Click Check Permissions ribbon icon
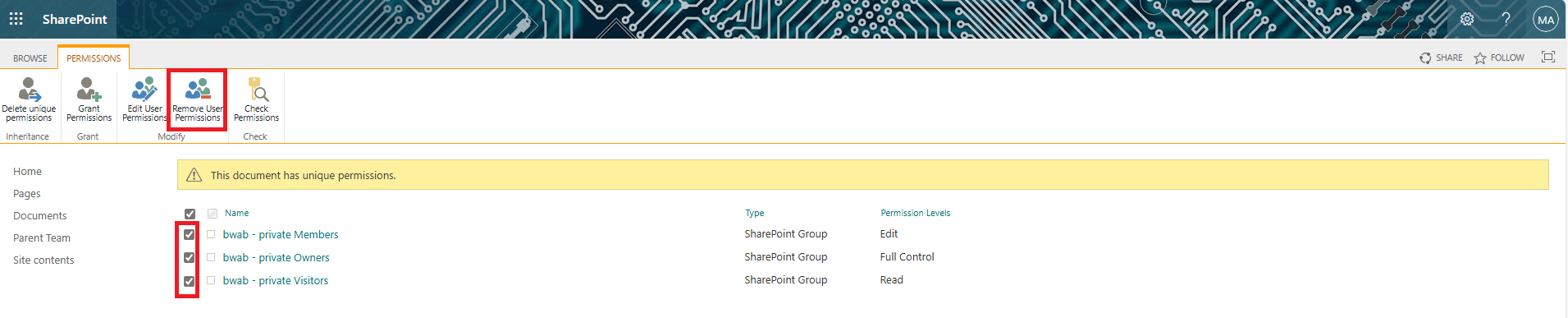Viewport: 1568px width, 318px height. point(256,99)
